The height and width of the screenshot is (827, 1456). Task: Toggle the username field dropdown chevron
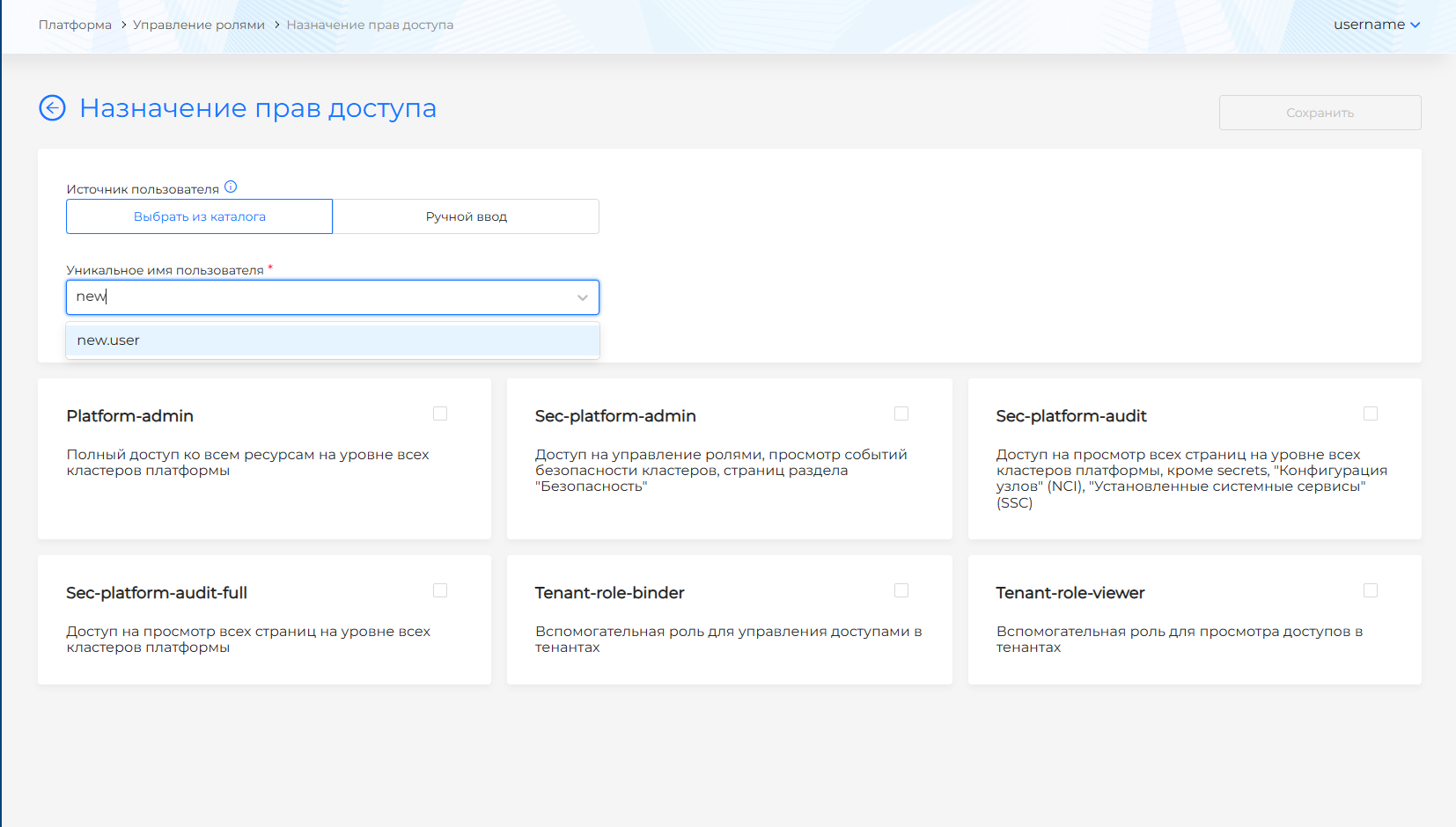coord(582,297)
